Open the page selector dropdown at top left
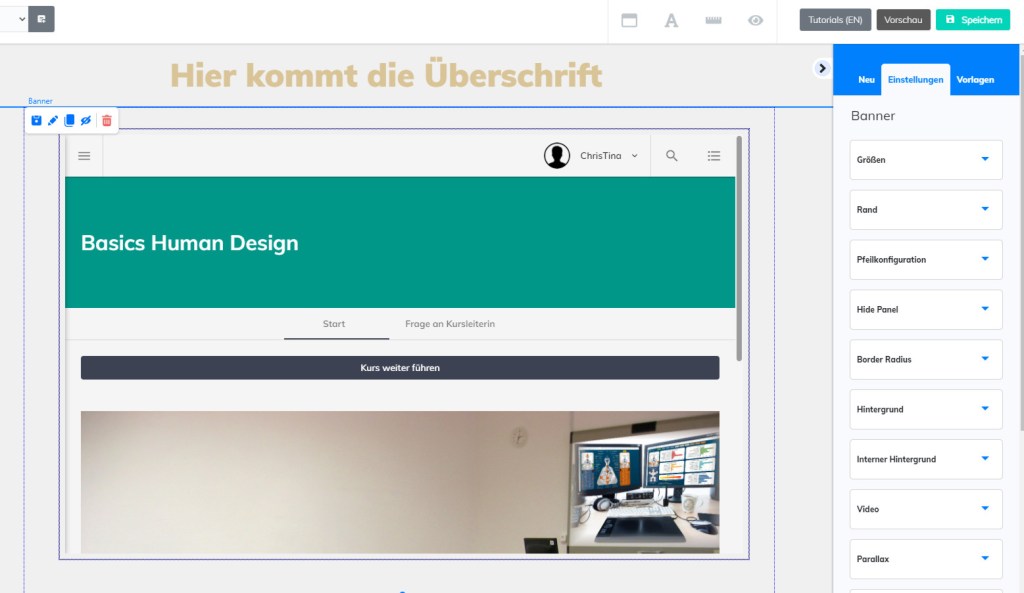 coord(14,19)
